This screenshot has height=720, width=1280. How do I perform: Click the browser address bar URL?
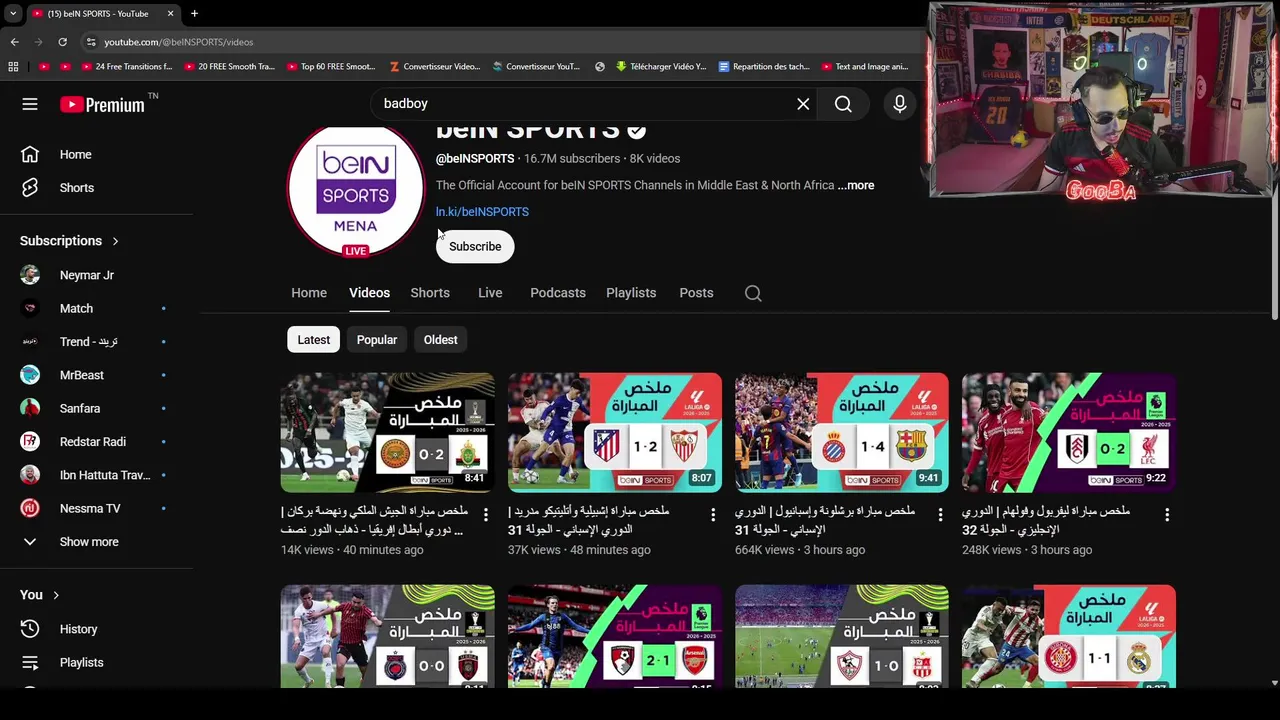[179, 42]
